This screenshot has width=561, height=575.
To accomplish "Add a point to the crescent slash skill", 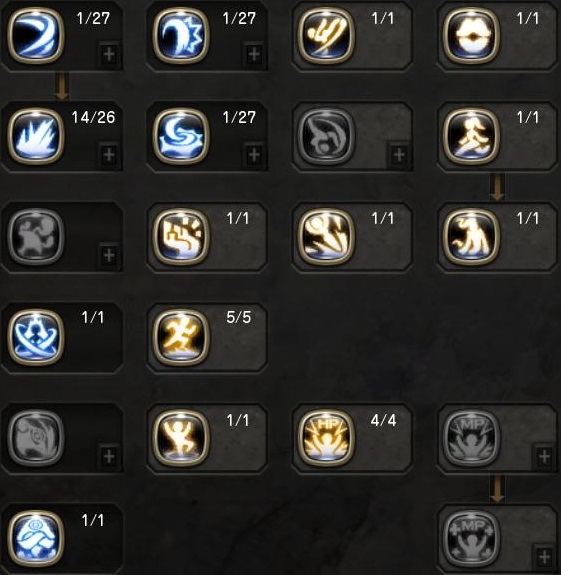I will tap(109, 54).
